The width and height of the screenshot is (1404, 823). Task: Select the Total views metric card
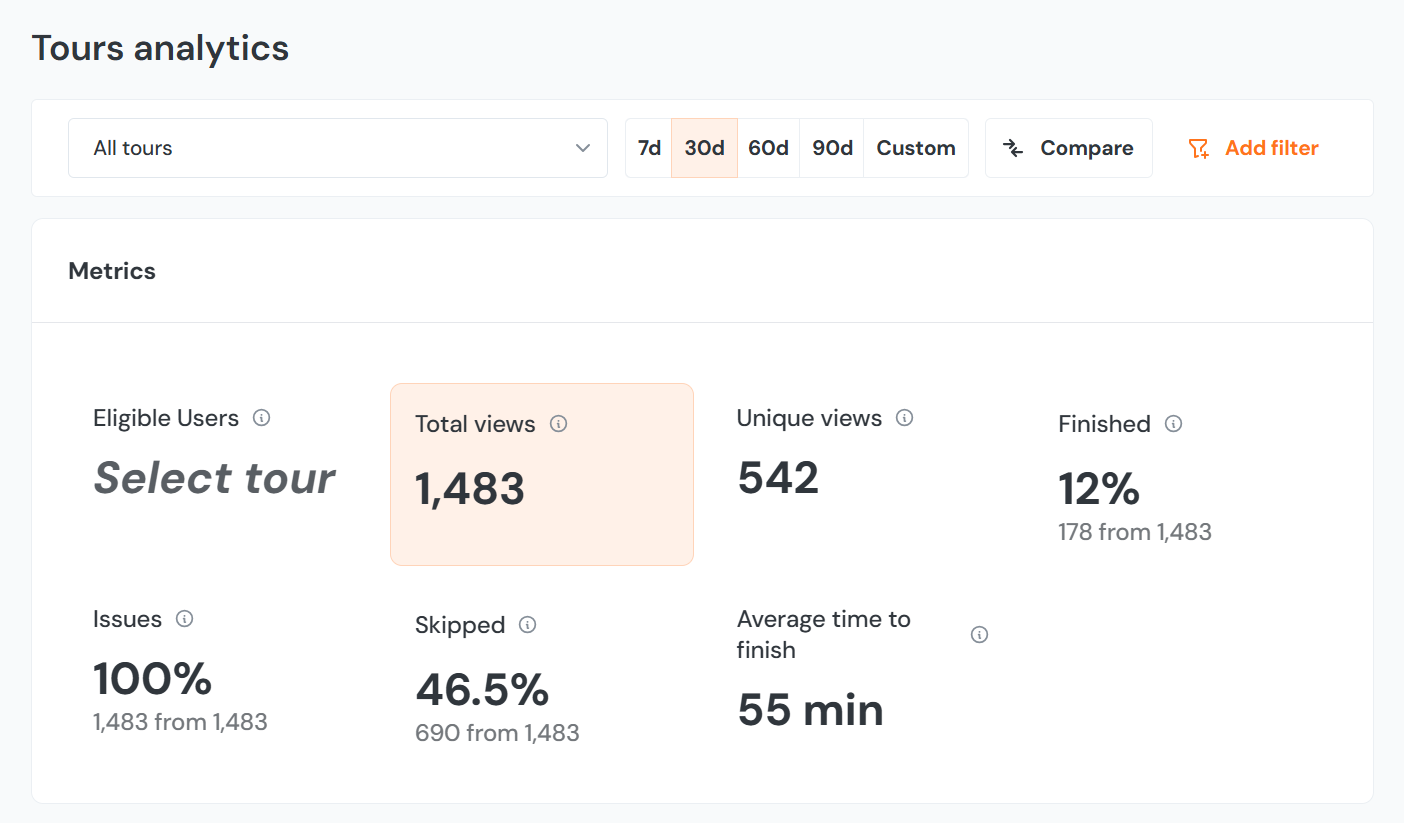[x=541, y=474]
